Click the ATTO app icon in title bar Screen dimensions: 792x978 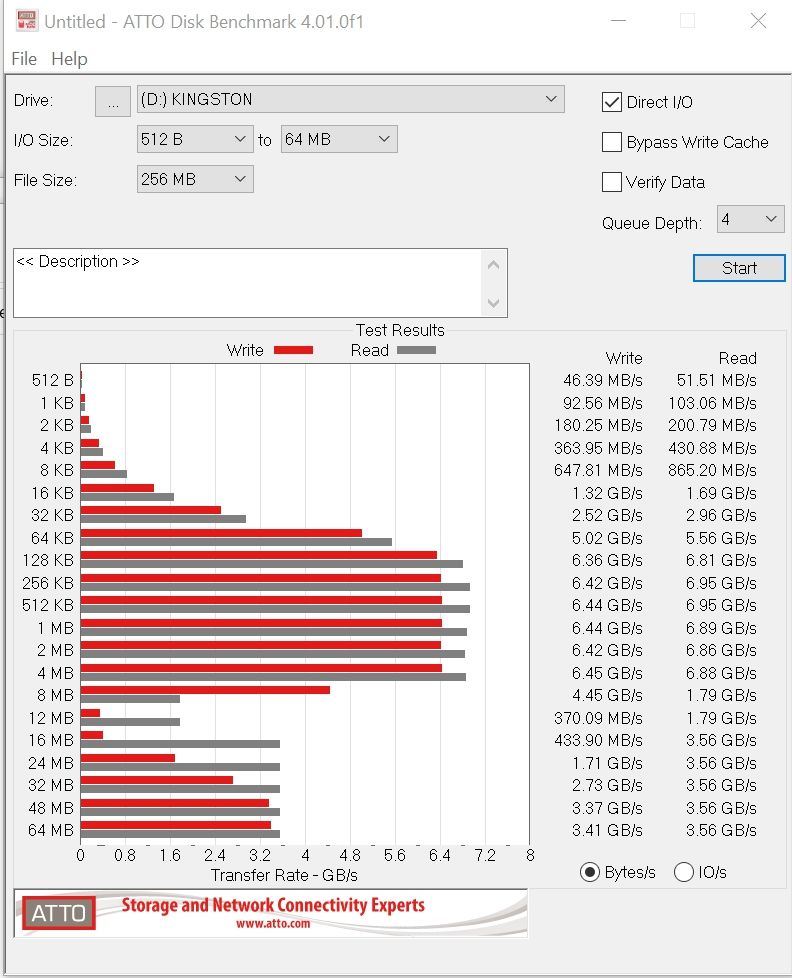click(26, 21)
